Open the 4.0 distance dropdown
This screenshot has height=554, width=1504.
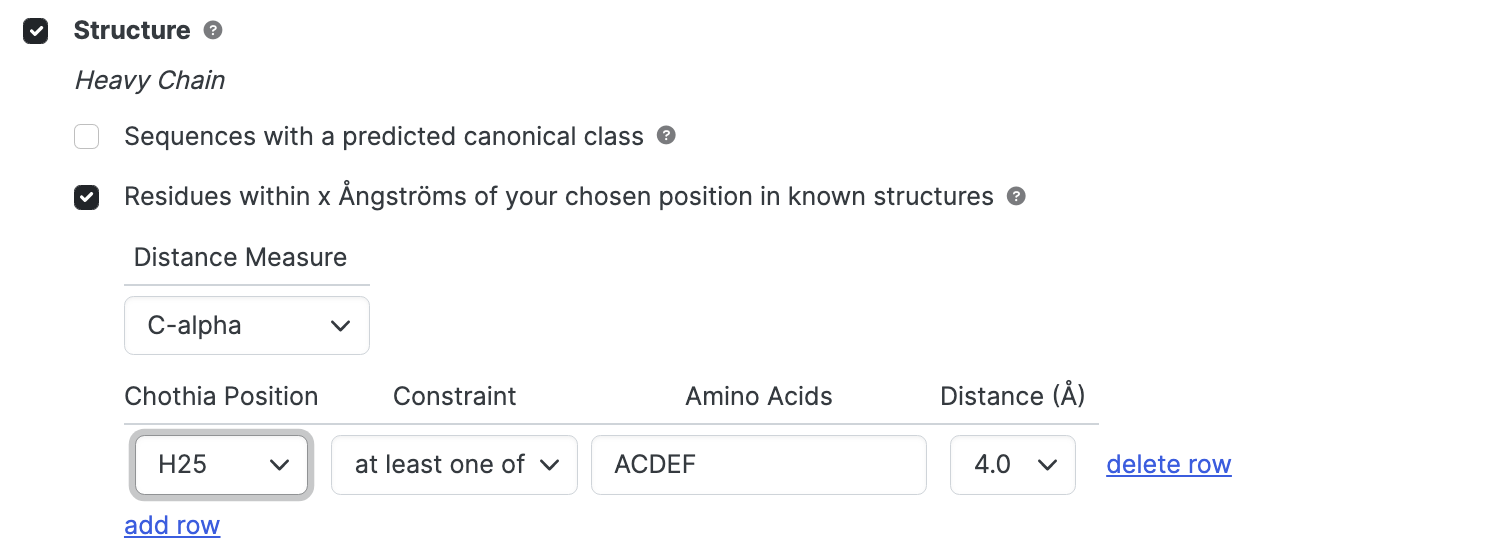click(1013, 464)
